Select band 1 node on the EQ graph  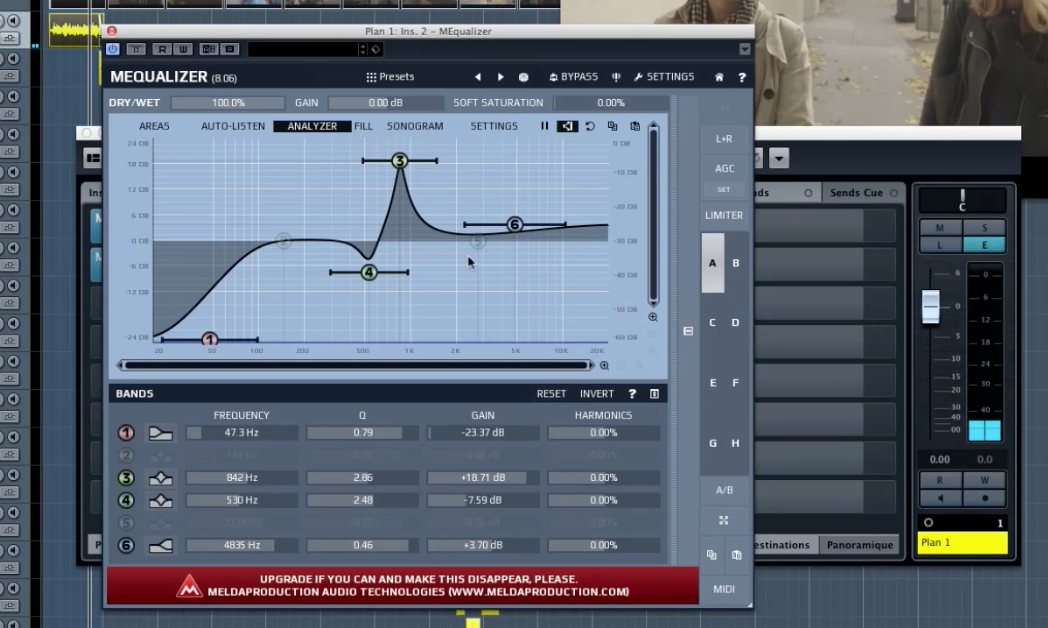210,339
